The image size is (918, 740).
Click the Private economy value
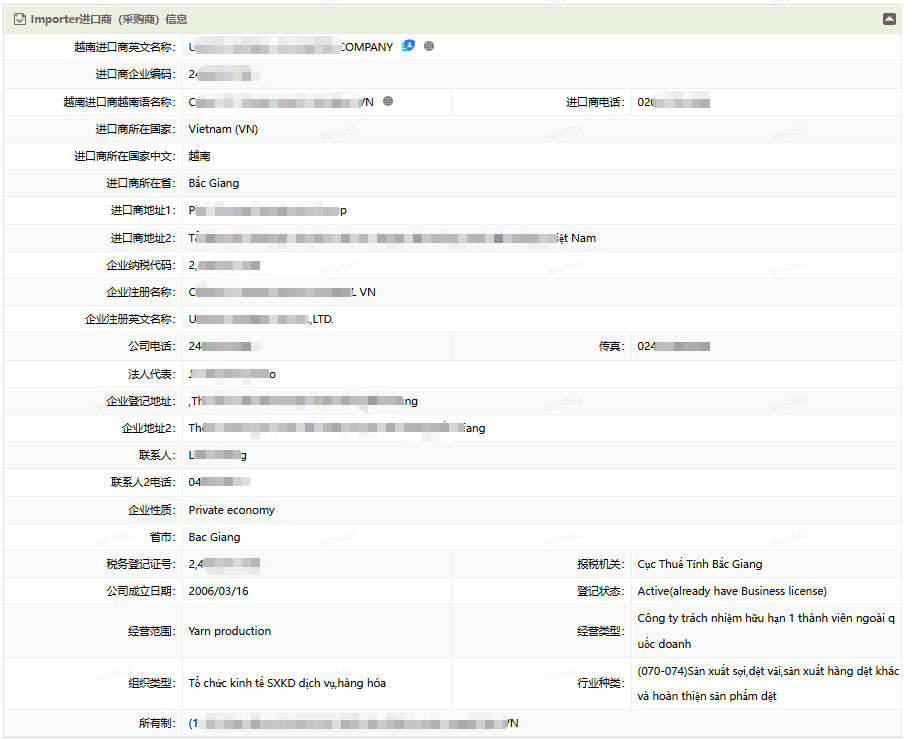click(x=231, y=510)
